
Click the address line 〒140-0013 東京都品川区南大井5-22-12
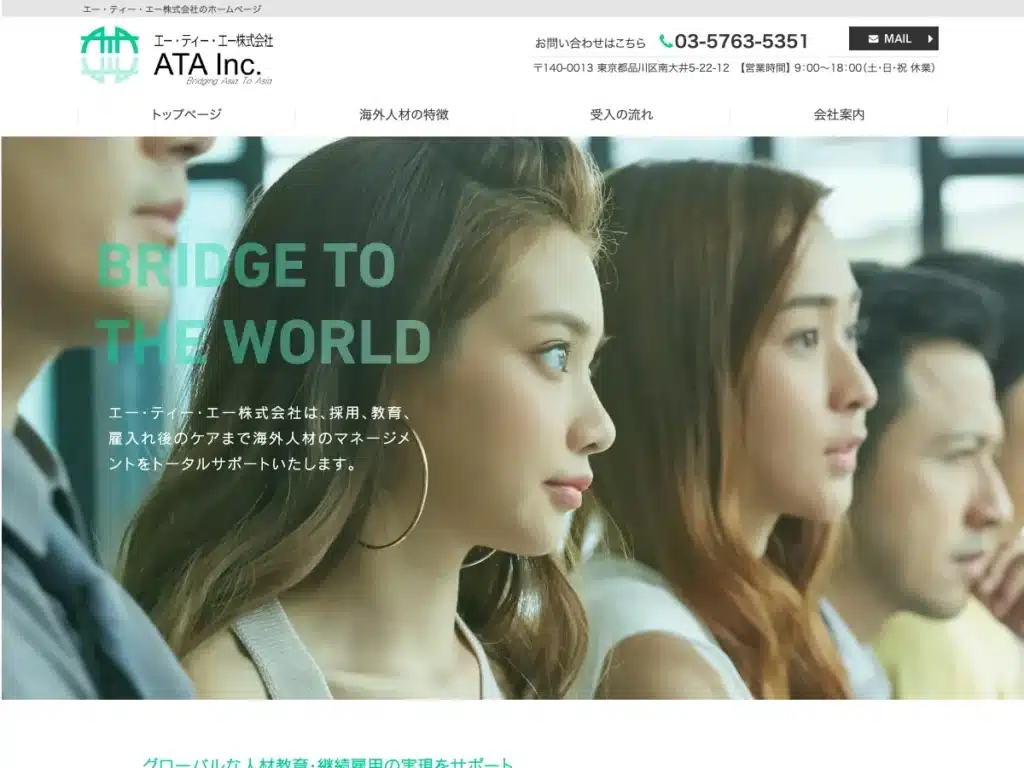pos(631,68)
